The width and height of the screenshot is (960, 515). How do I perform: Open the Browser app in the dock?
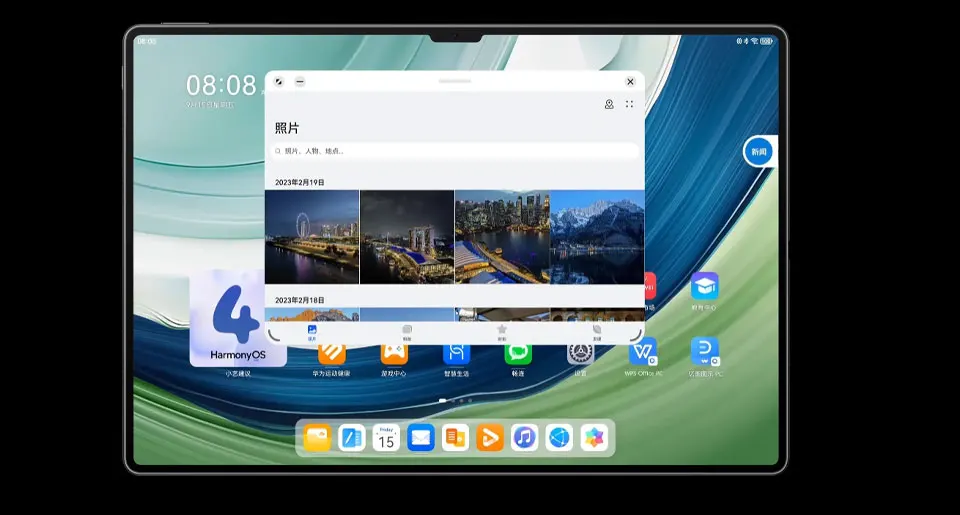[559, 438]
